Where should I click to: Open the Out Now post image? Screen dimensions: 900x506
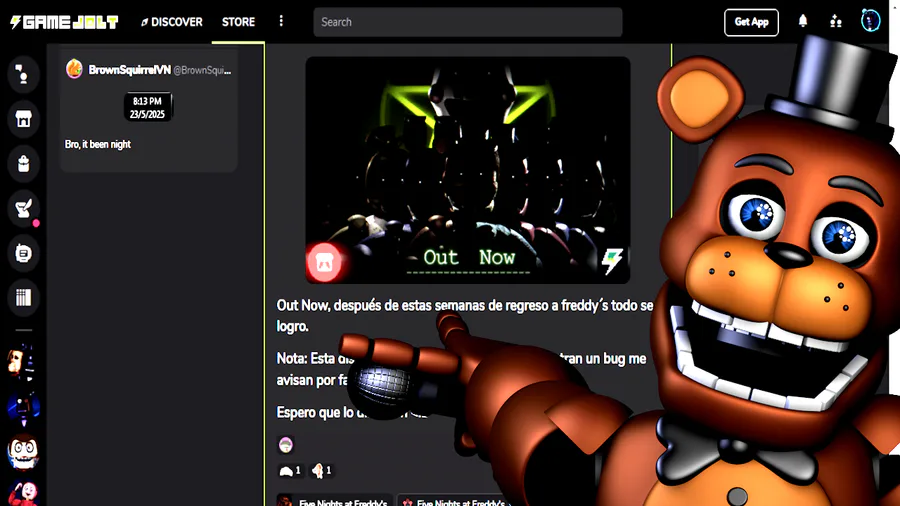coord(468,170)
